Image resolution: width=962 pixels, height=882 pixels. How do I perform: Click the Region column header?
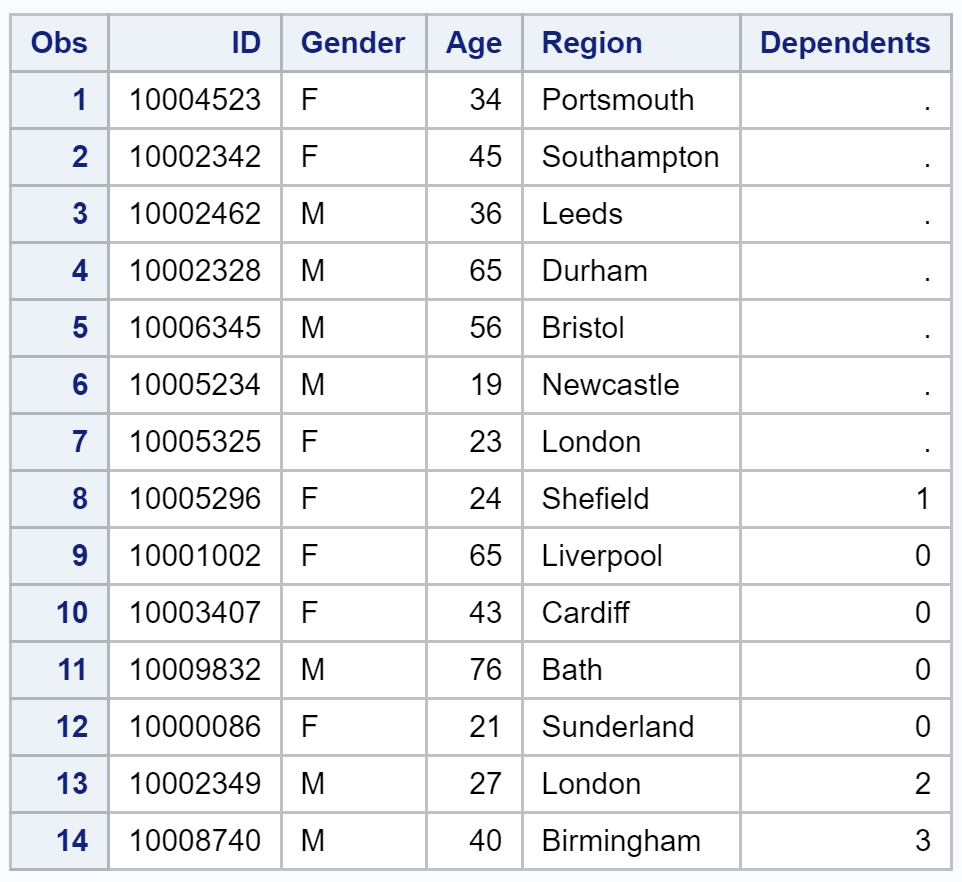[631, 43]
